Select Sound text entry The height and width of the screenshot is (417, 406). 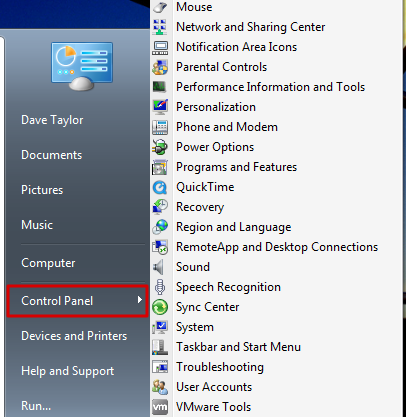(x=193, y=267)
